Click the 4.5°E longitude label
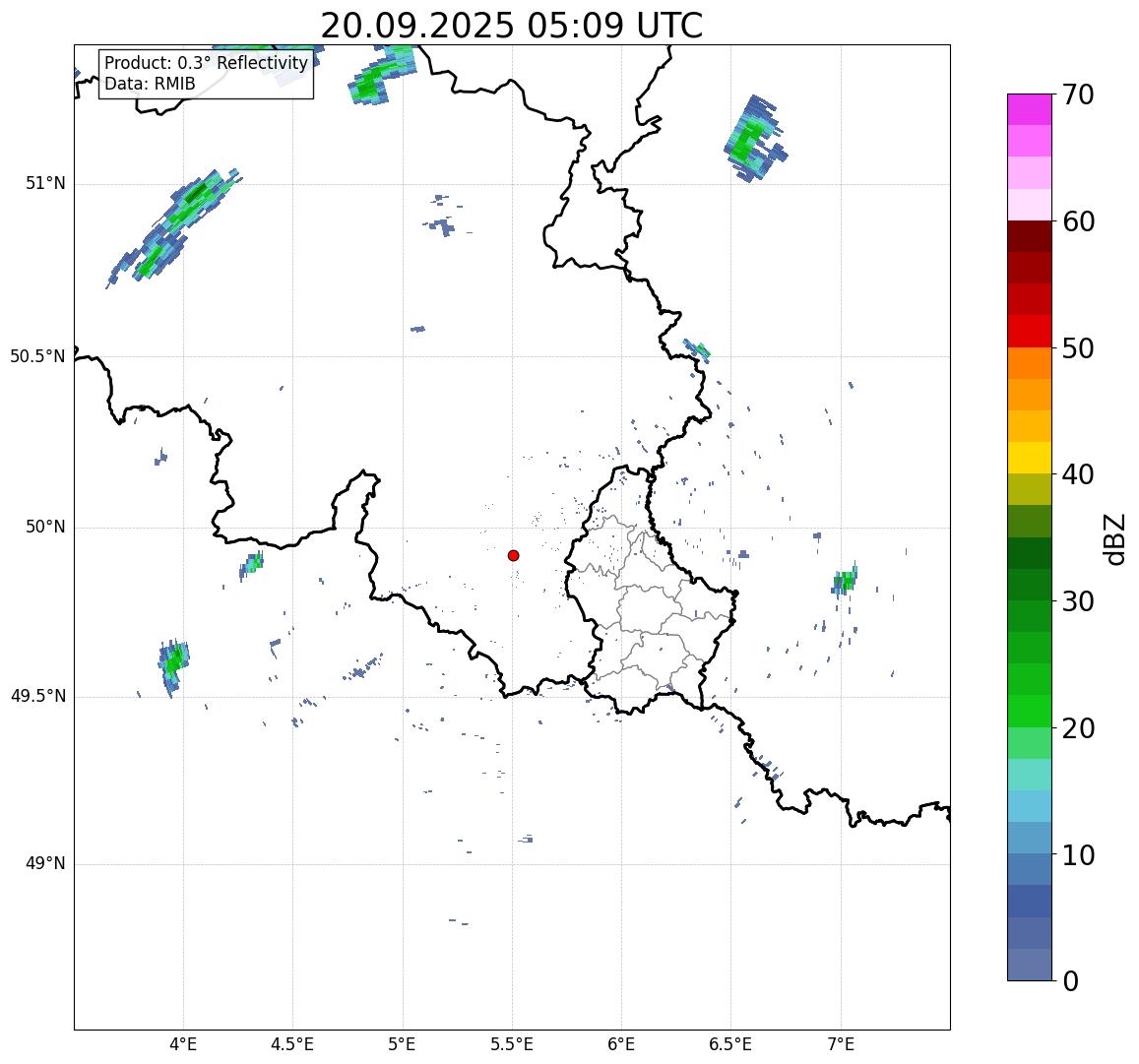 point(292,1044)
